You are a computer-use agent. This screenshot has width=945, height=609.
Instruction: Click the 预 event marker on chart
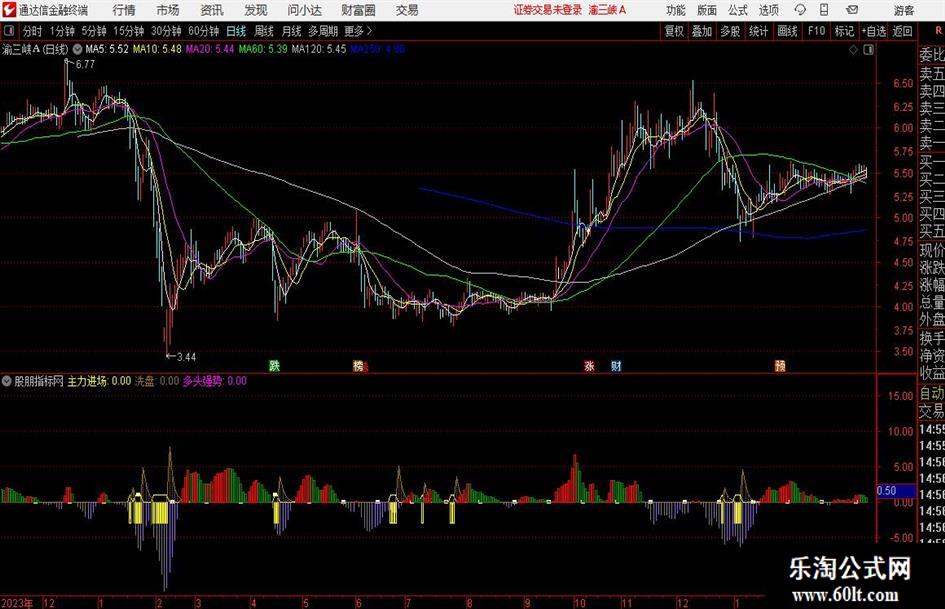[780, 365]
